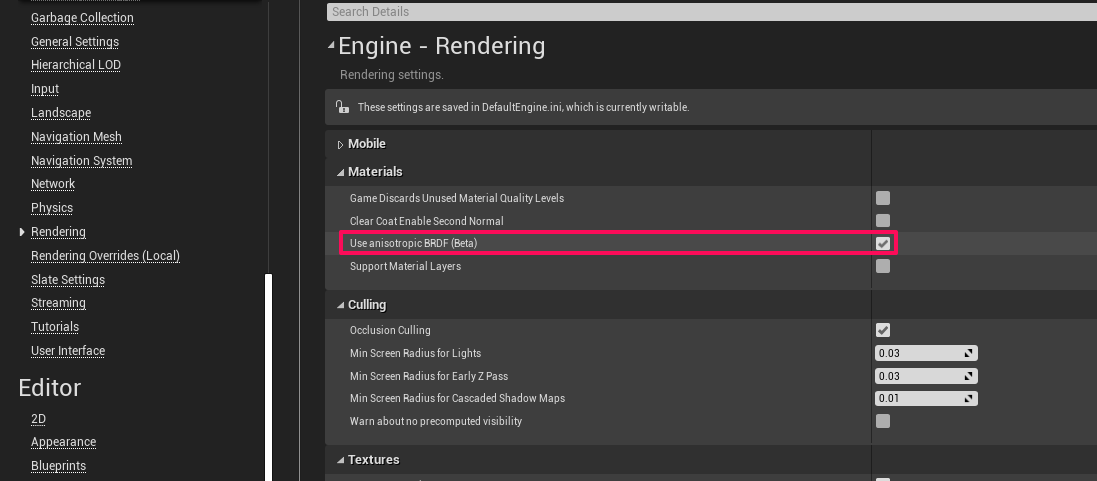
Task: Click 'Warn about no precomputed visibility' label
Action: (435, 421)
